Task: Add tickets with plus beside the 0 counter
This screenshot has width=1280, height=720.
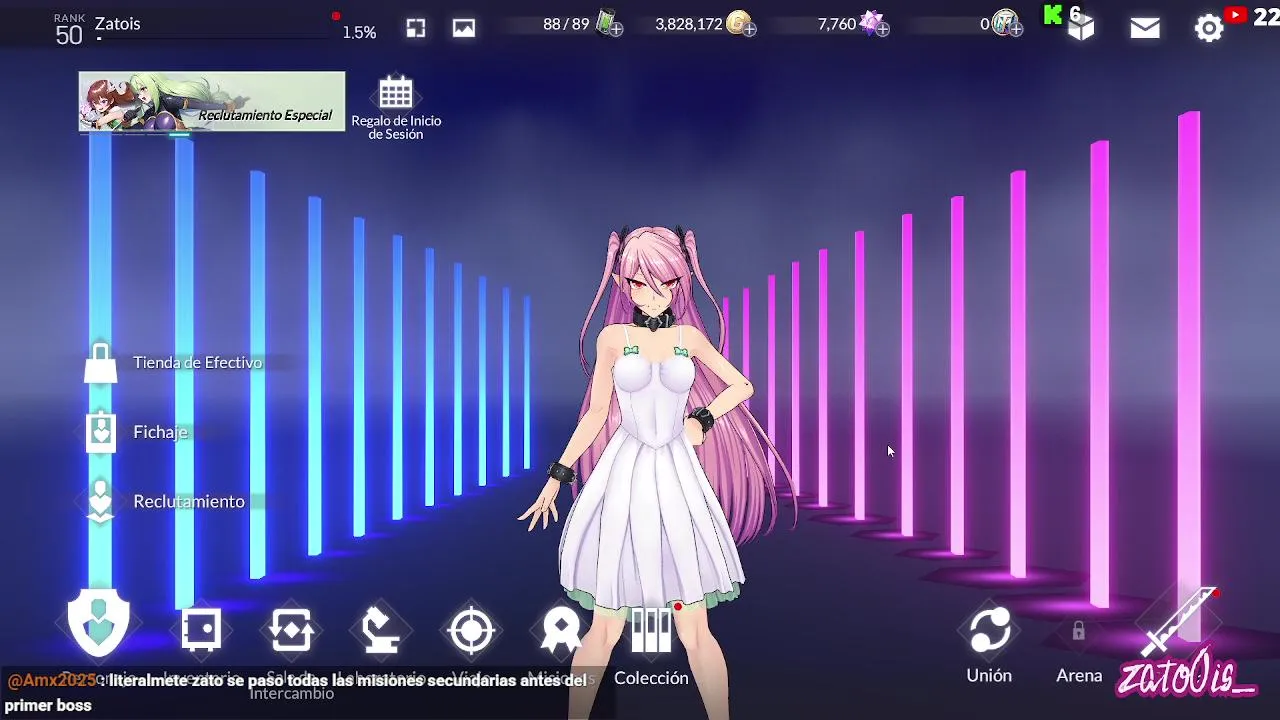Action: click(1016, 30)
